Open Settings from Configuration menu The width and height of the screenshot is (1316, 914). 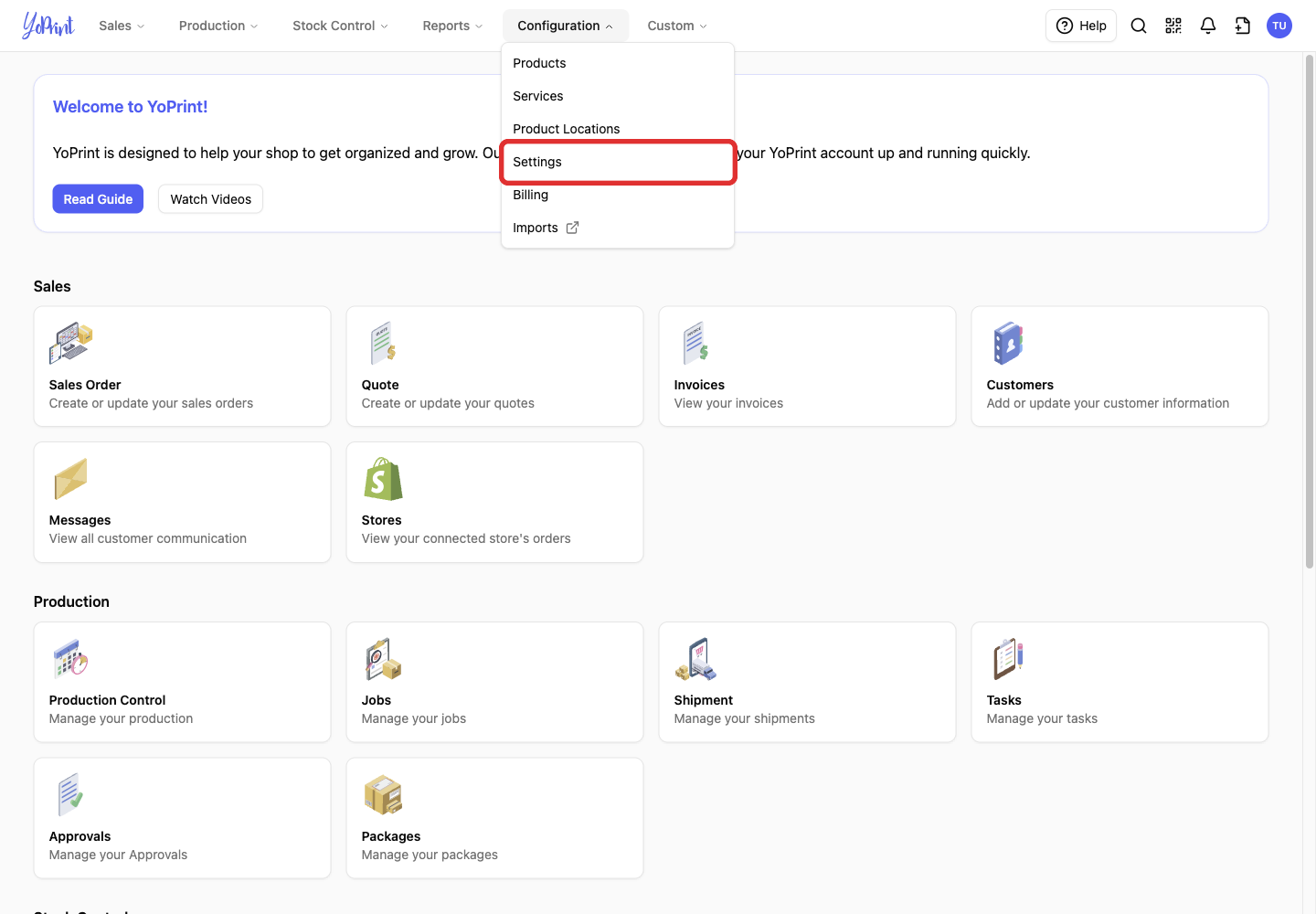coord(618,162)
